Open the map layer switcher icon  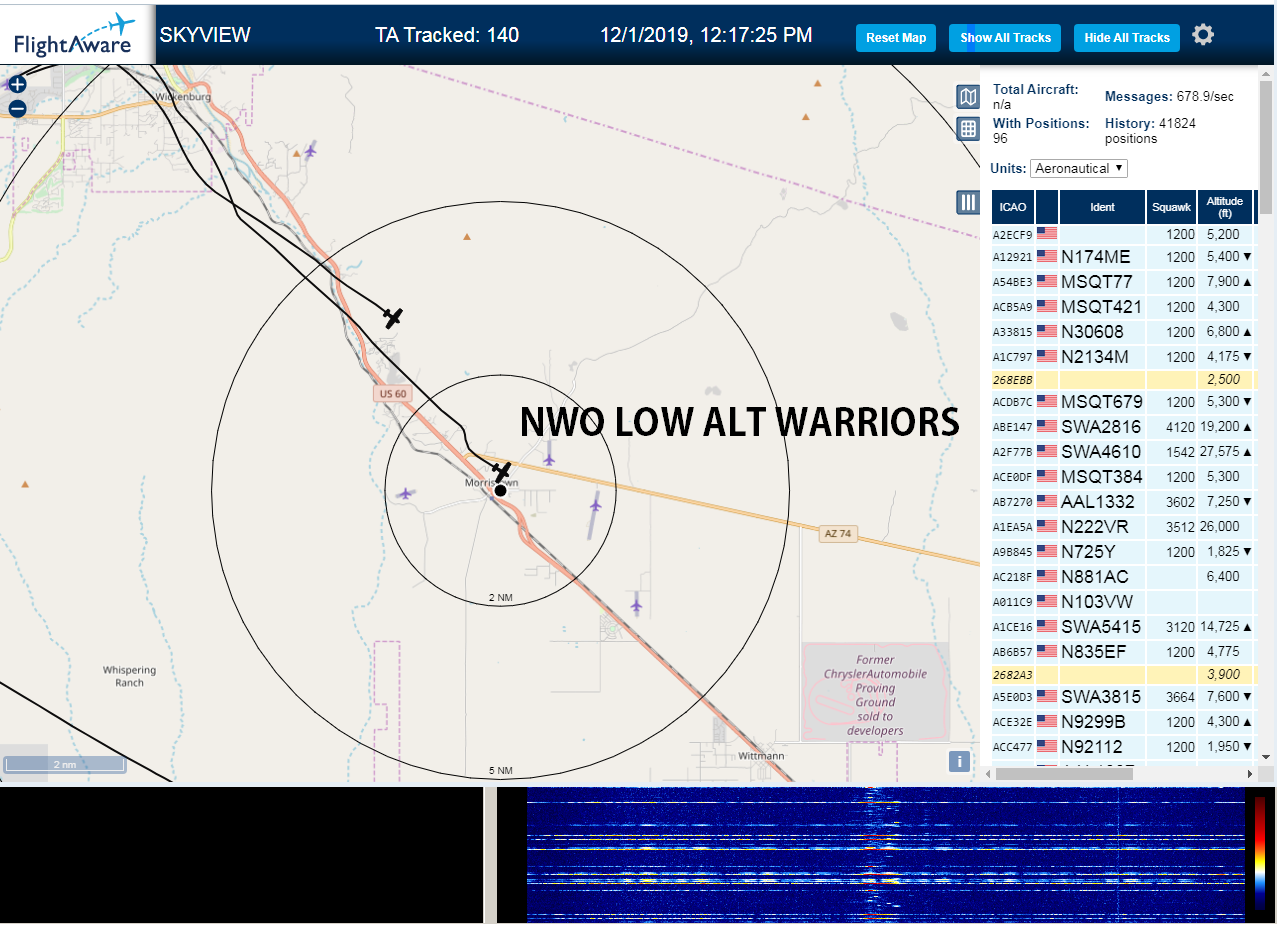(968, 96)
